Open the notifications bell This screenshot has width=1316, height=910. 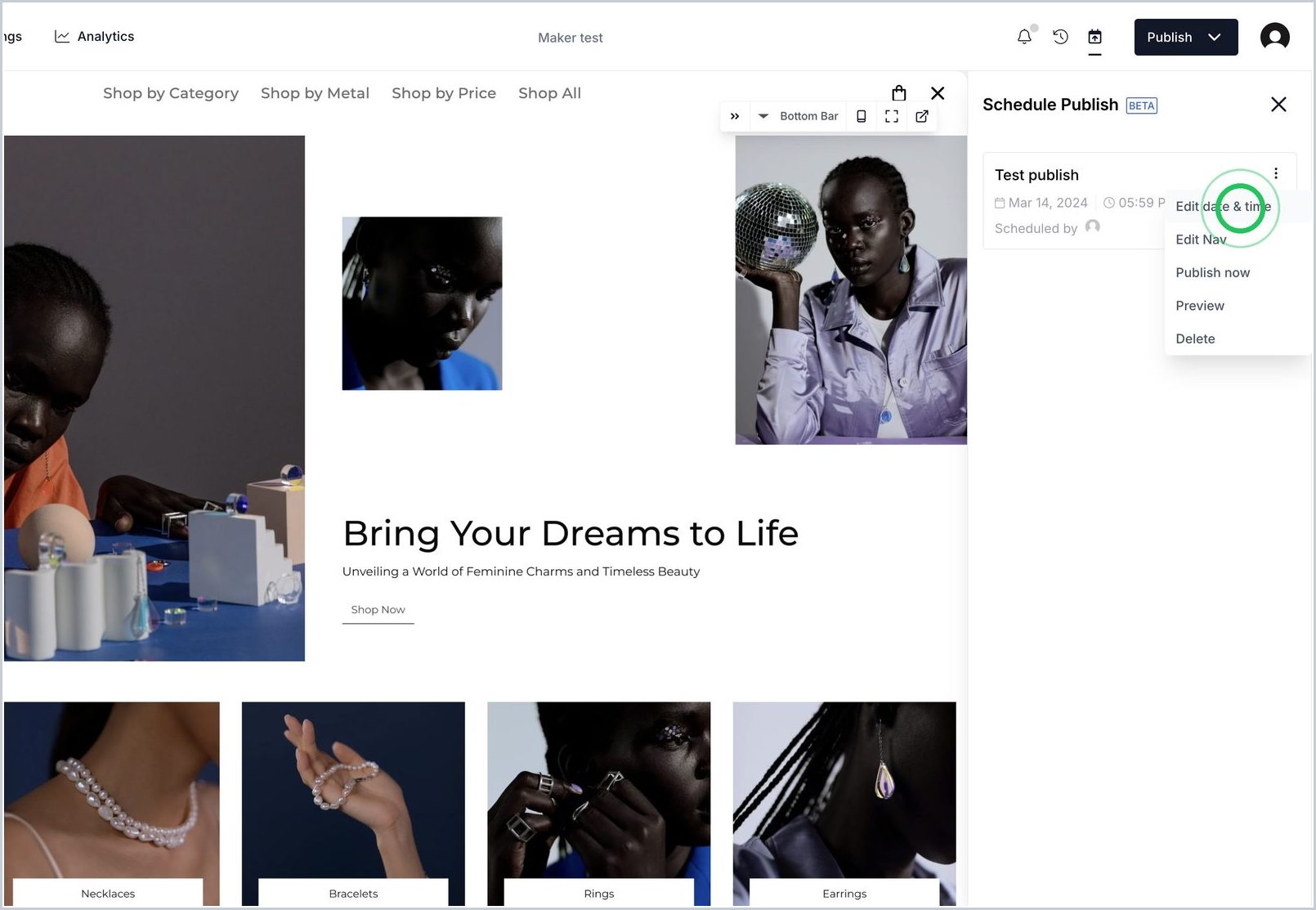pos(1024,37)
